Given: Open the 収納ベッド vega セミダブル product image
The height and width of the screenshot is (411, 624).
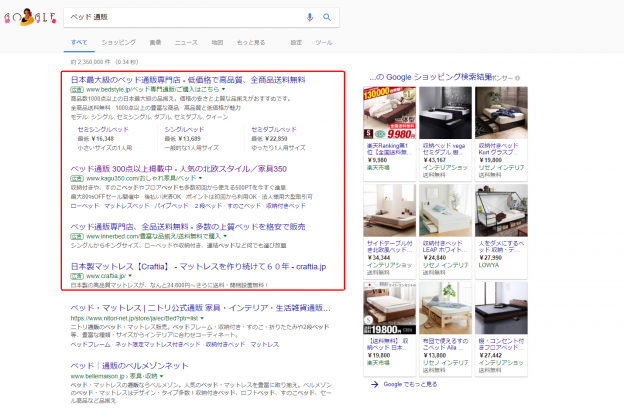Looking at the screenshot, I should click(445, 113).
